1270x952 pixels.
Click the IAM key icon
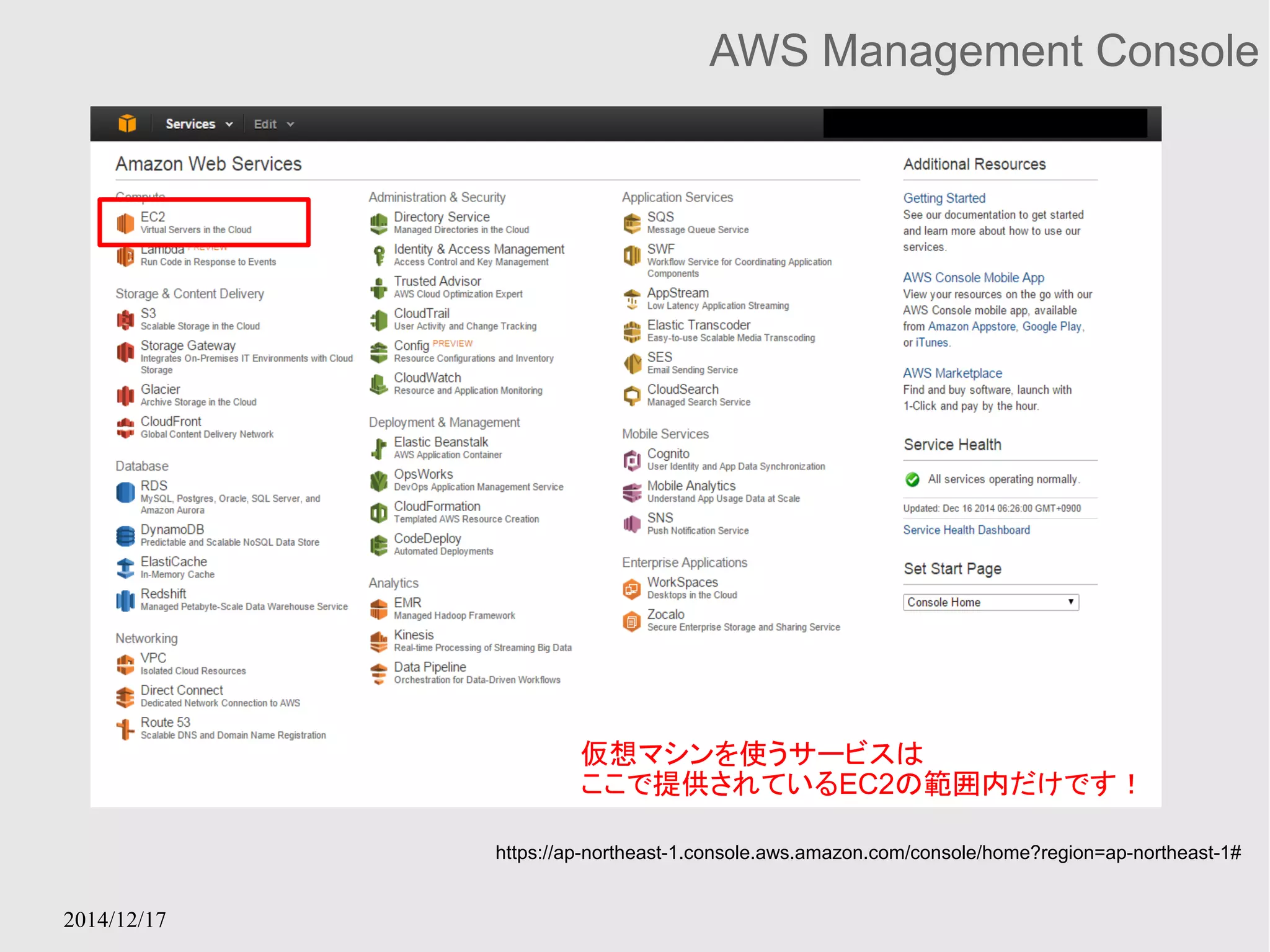[379, 256]
